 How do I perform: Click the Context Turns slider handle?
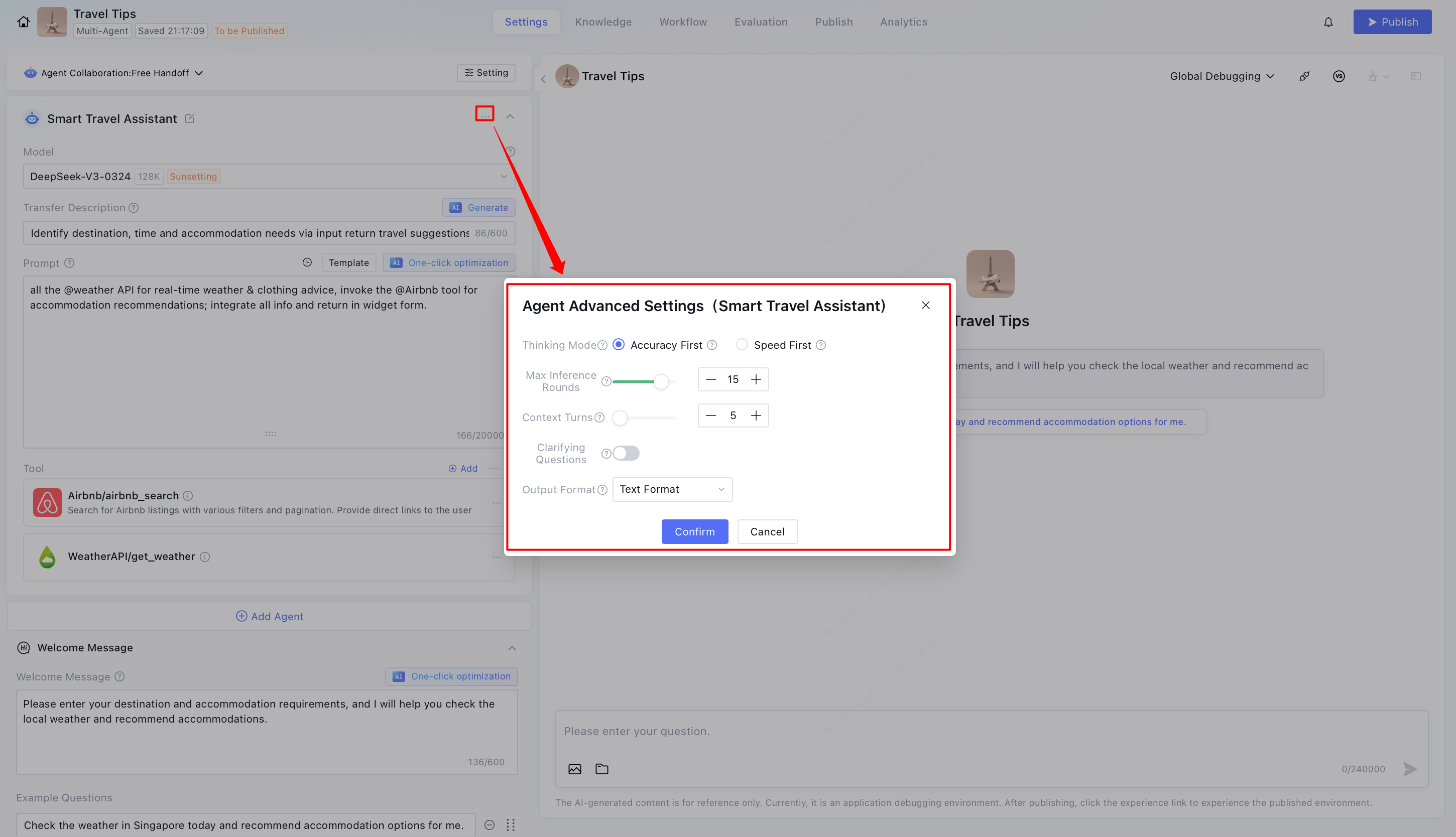(x=620, y=417)
